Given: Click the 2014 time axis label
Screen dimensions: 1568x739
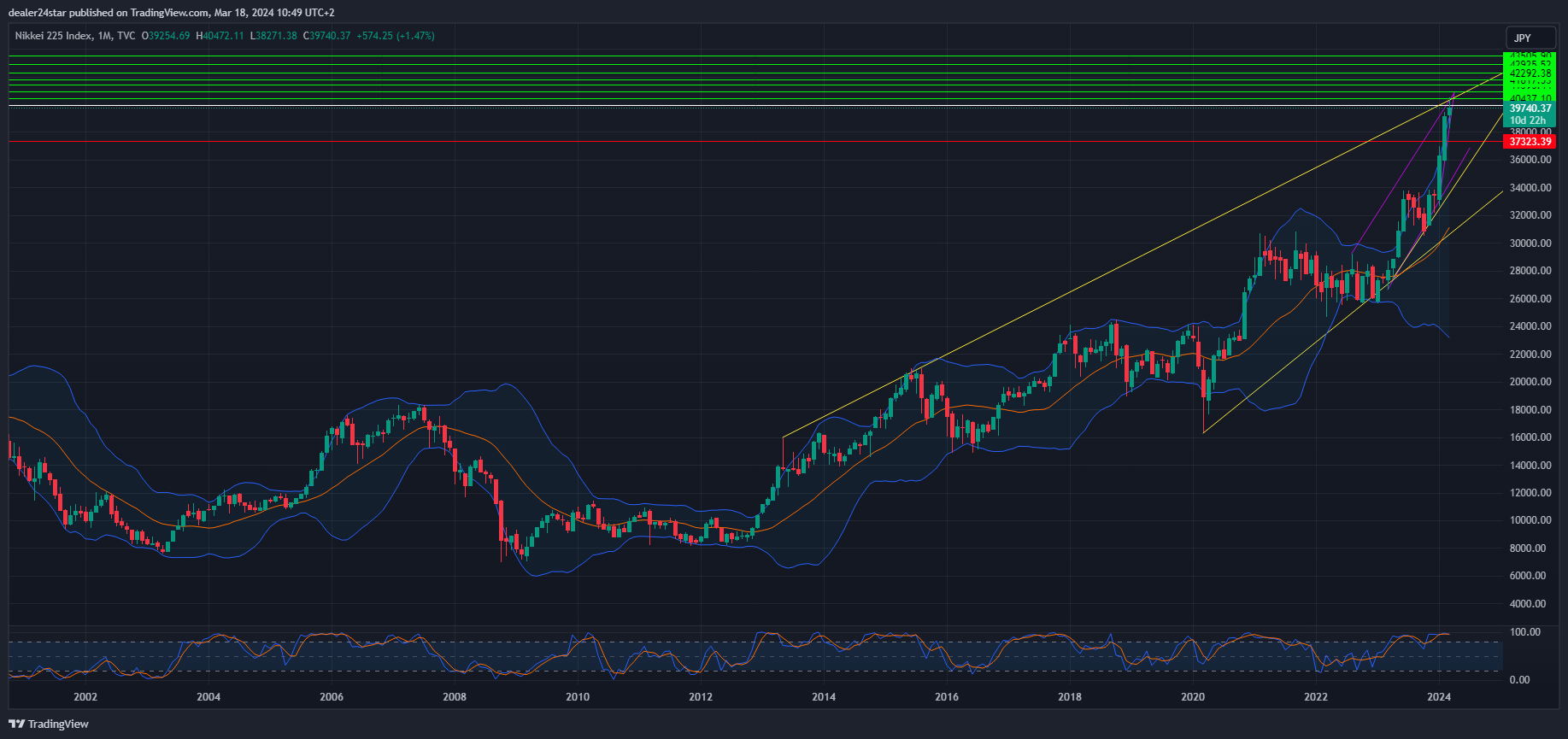Looking at the screenshot, I should point(824,697).
